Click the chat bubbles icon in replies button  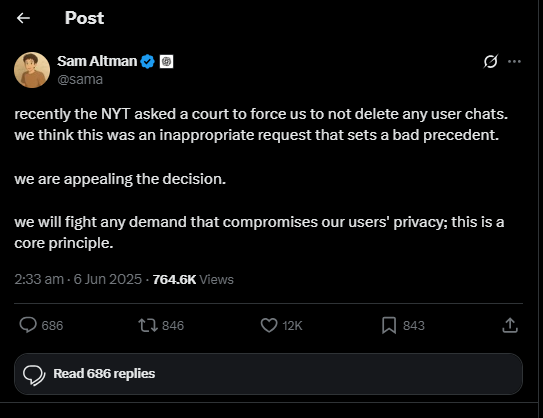(34, 375)
